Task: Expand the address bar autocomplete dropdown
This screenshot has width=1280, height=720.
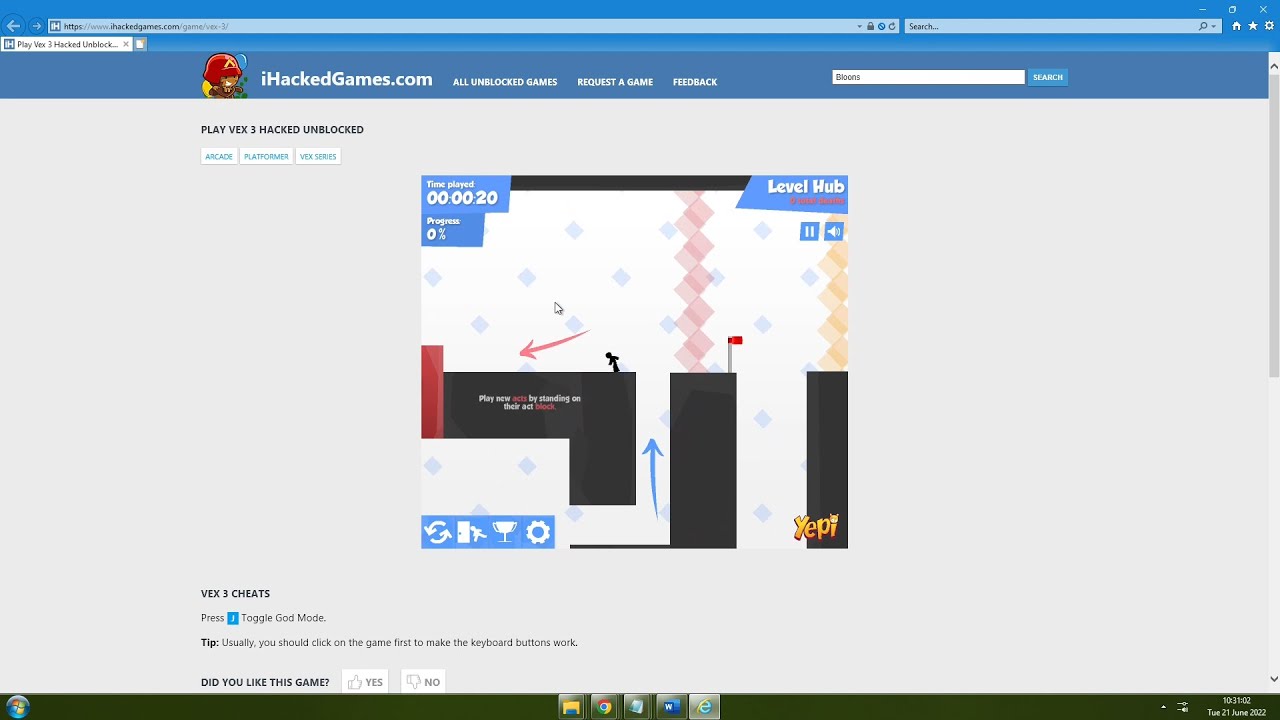Action: (x=860, y=26)
